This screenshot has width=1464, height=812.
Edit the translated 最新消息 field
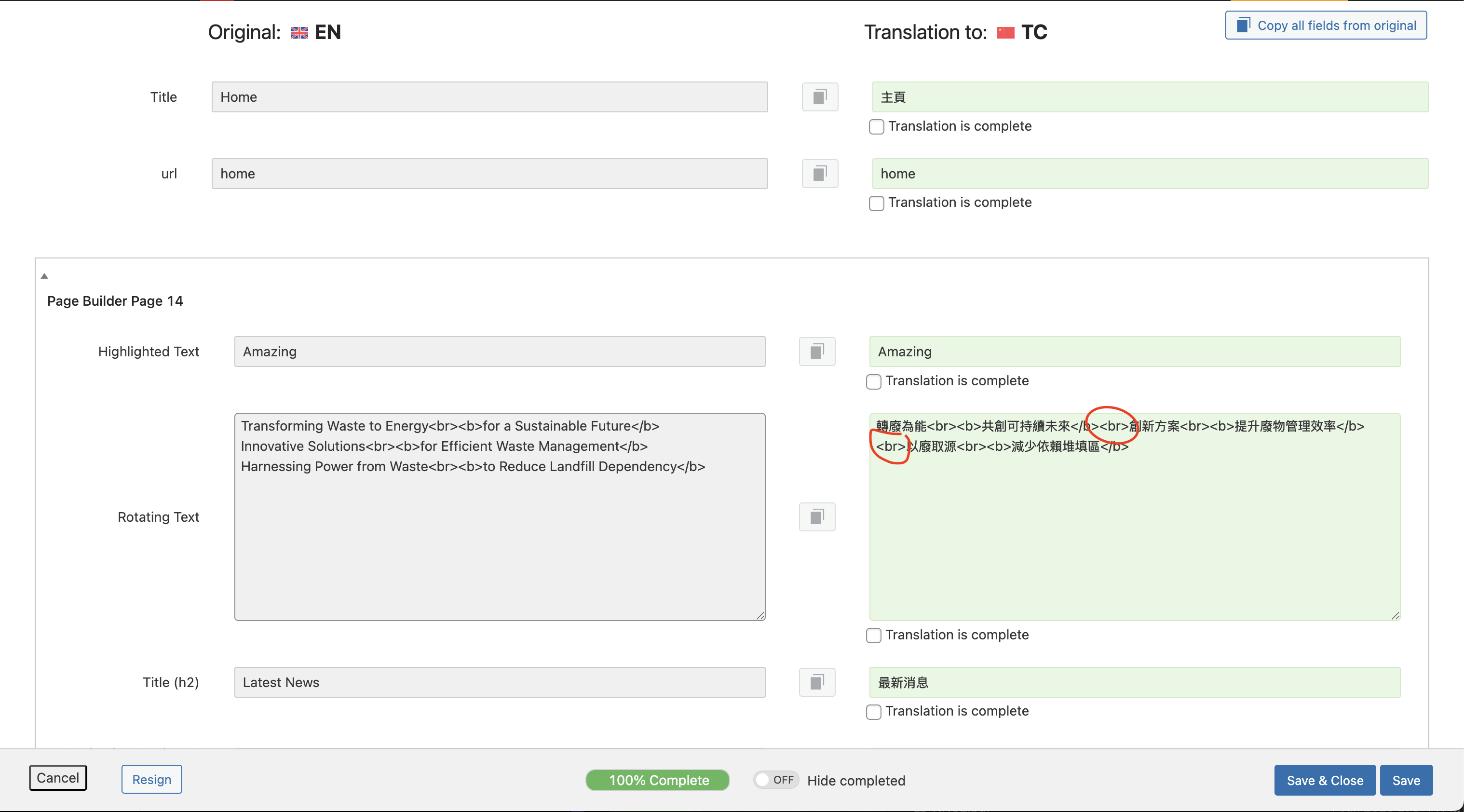point(1134,682)
